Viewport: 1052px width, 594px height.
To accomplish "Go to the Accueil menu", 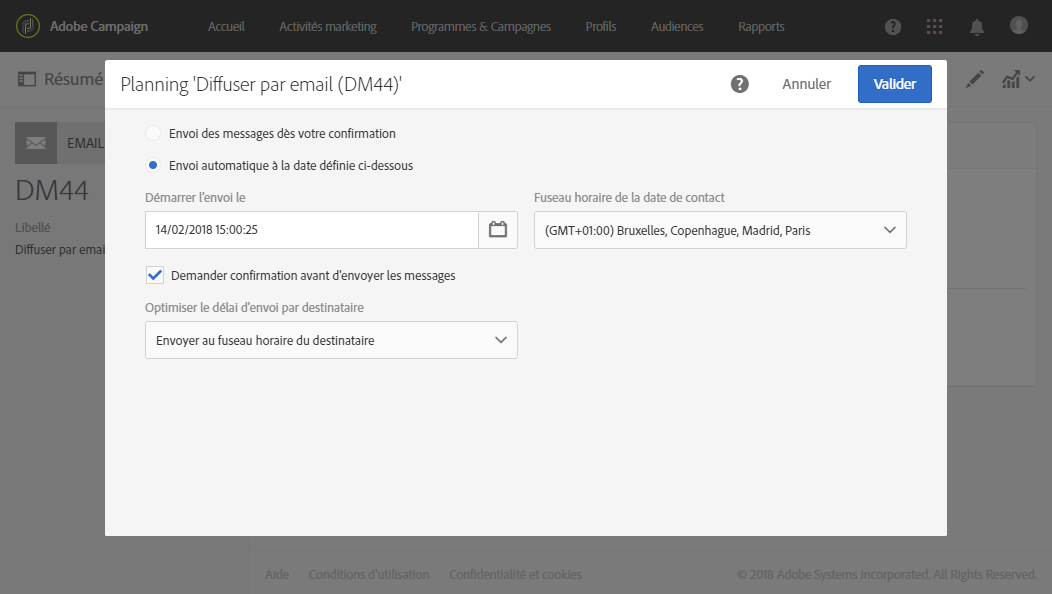I will pyautogui.click(x=226, y=26).
